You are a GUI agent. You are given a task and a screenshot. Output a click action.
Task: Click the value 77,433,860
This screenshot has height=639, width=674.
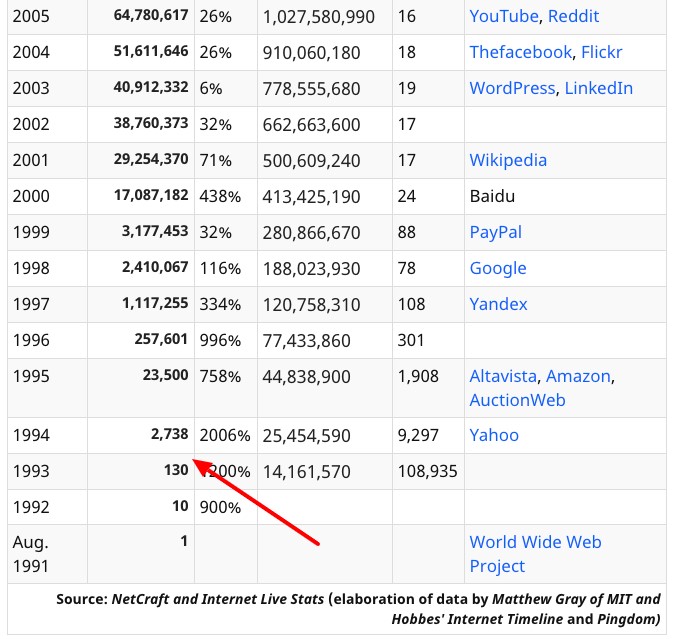click(306, 341)
